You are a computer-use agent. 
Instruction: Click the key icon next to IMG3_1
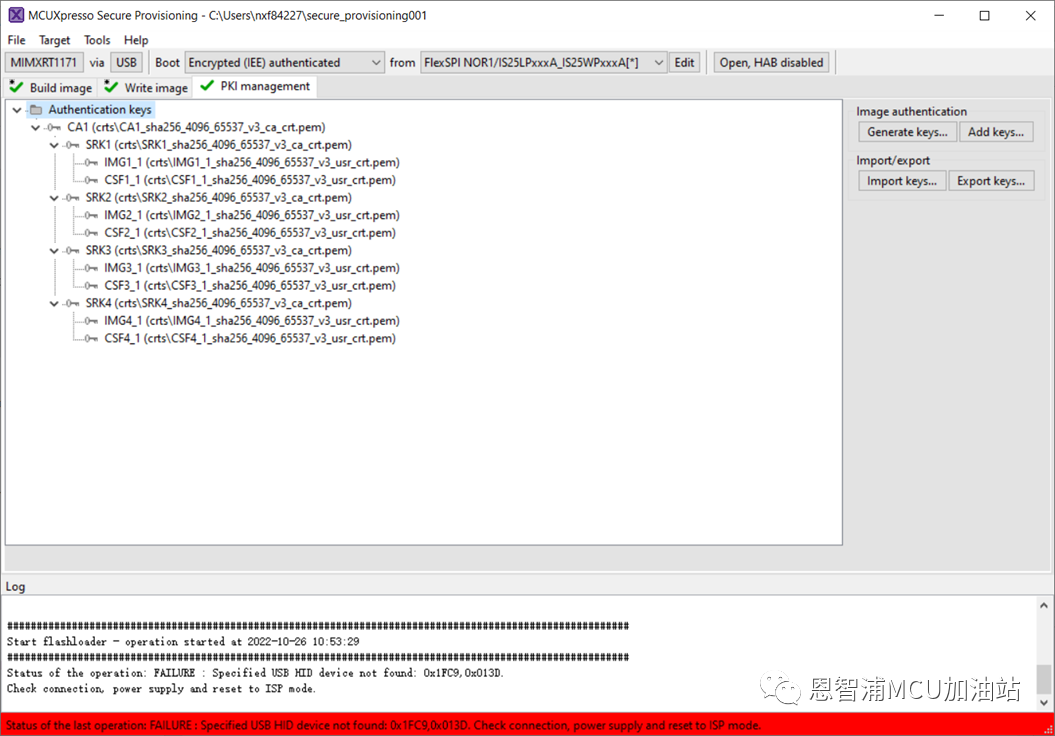click(92, 268)
